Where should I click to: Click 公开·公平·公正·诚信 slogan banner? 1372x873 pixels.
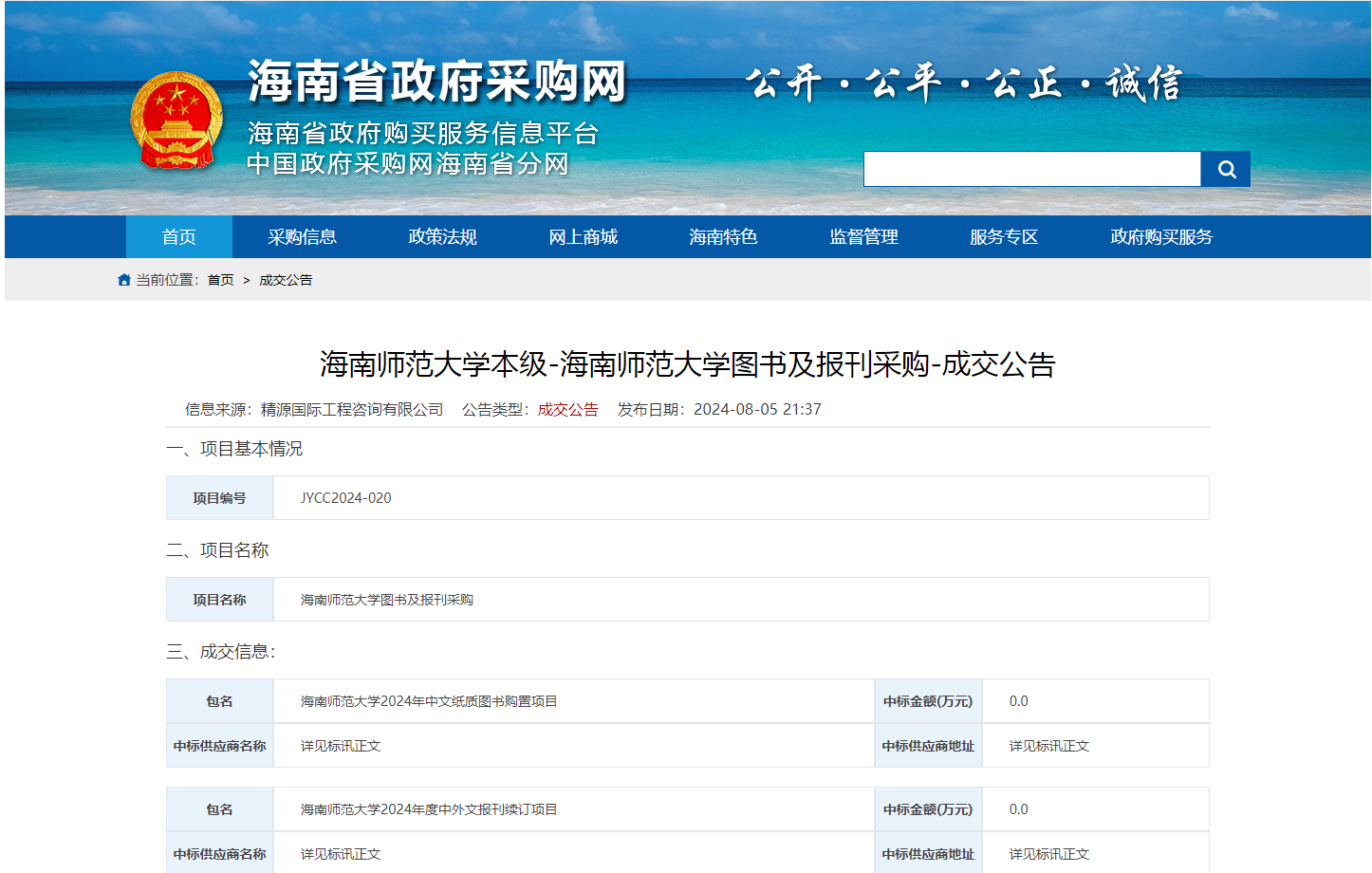[x=963, y=84]
